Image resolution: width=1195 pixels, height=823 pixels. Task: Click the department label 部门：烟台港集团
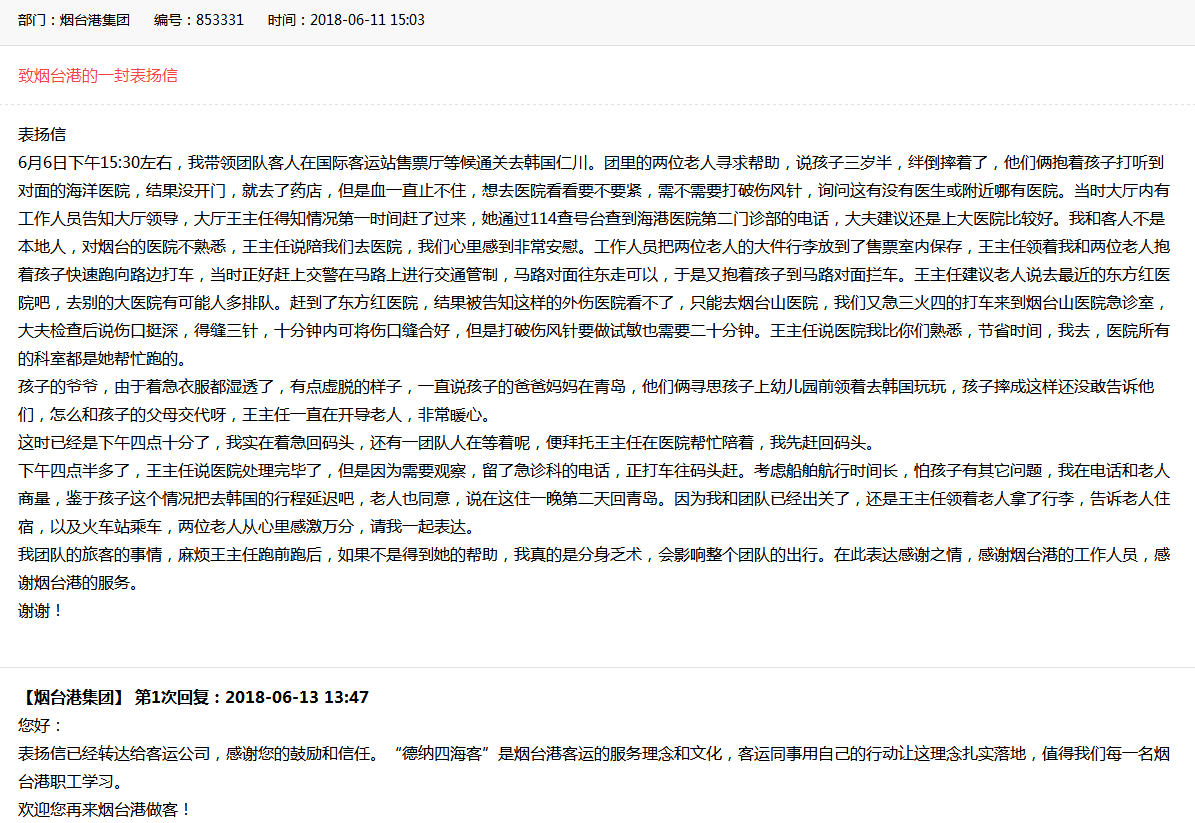(74, 20)
